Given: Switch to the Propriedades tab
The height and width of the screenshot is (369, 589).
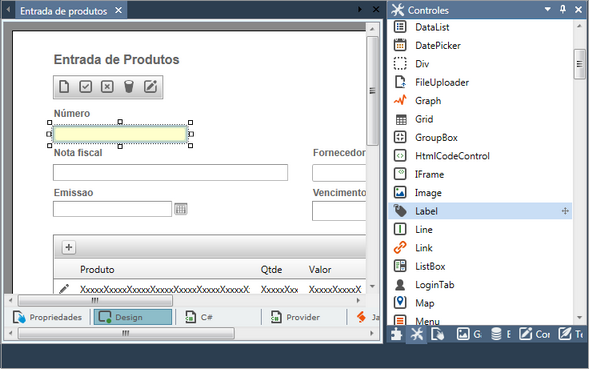Looking at the screenshot, I should click(47, 317).
